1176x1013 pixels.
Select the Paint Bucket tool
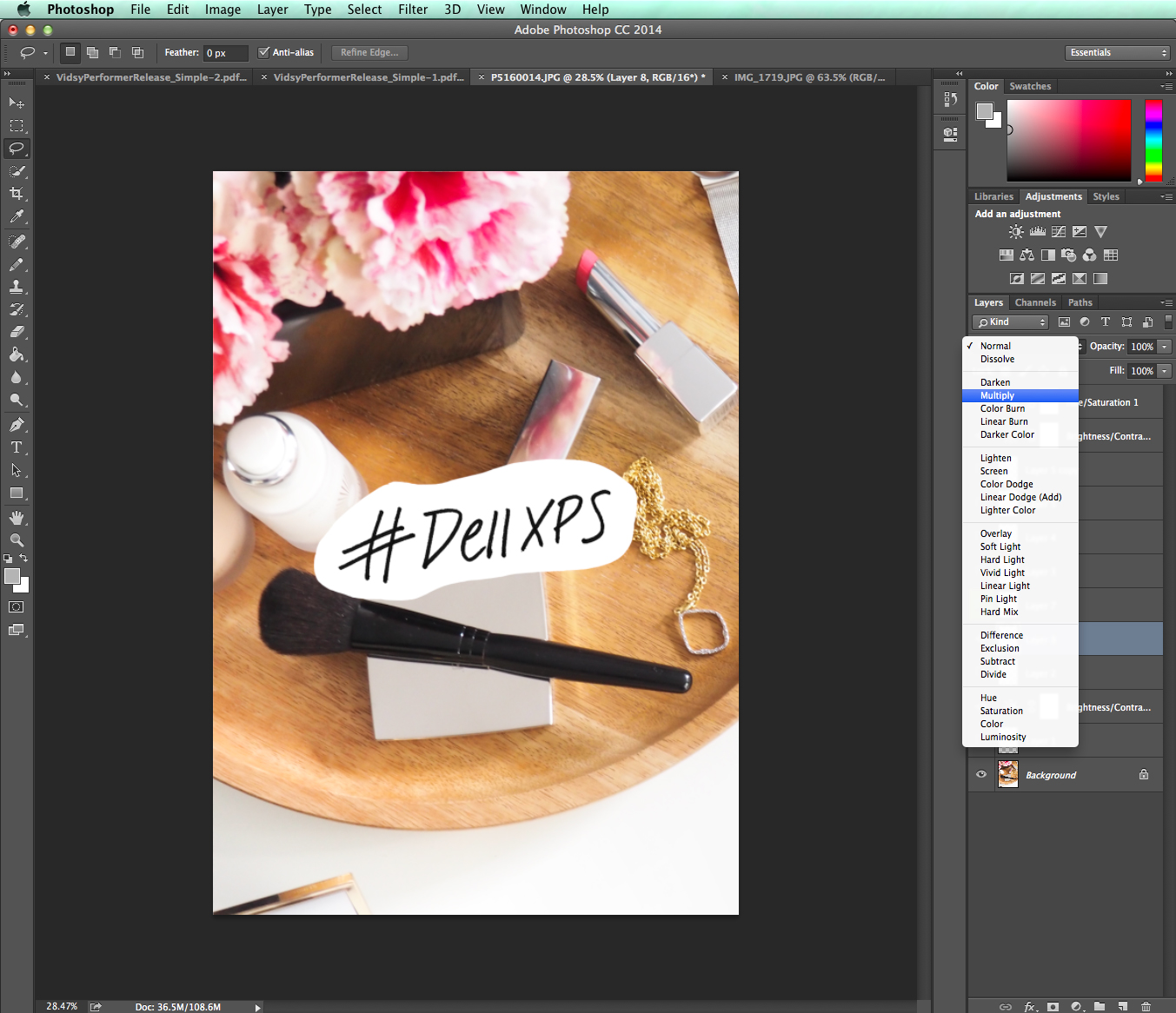(17, 354)
